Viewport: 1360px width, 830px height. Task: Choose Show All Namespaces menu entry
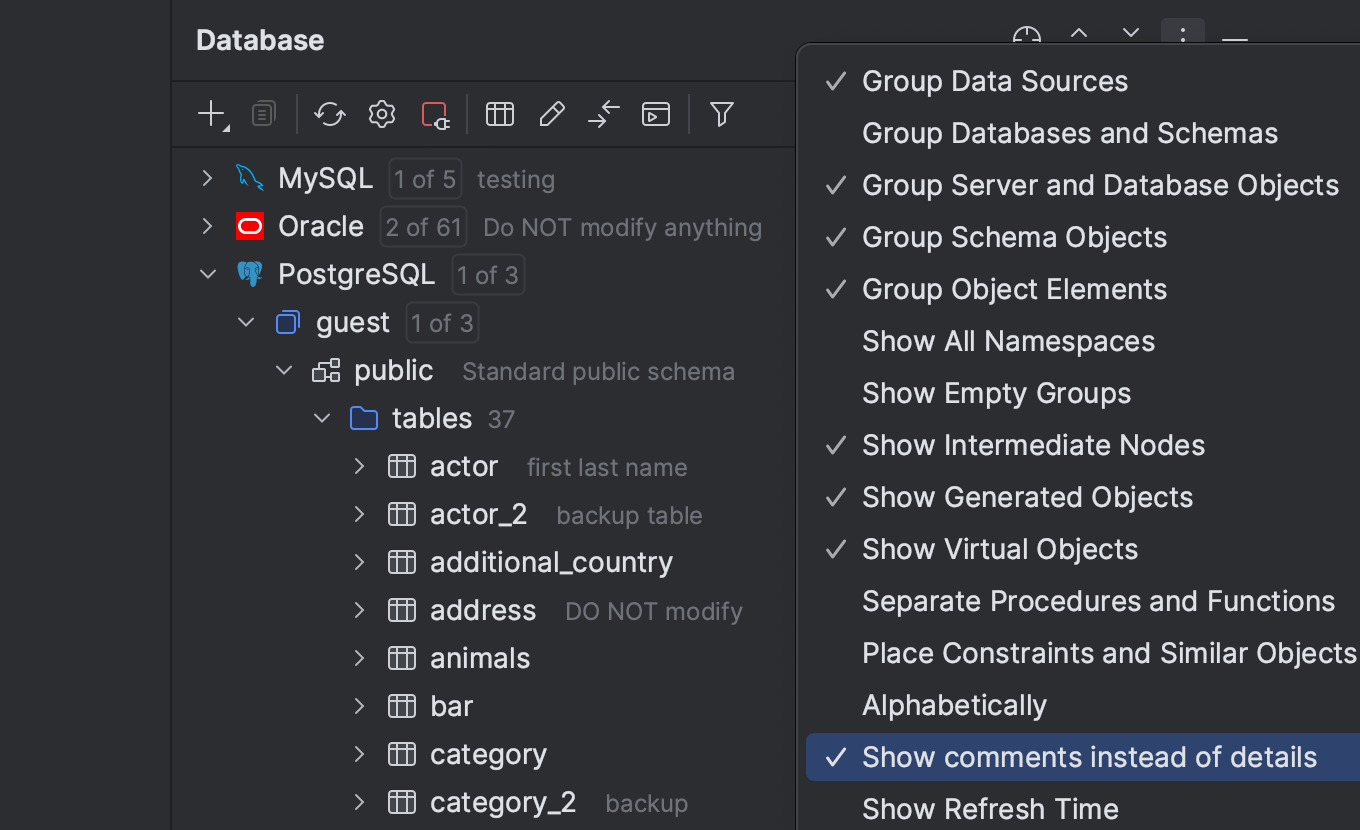point(1008,341)
